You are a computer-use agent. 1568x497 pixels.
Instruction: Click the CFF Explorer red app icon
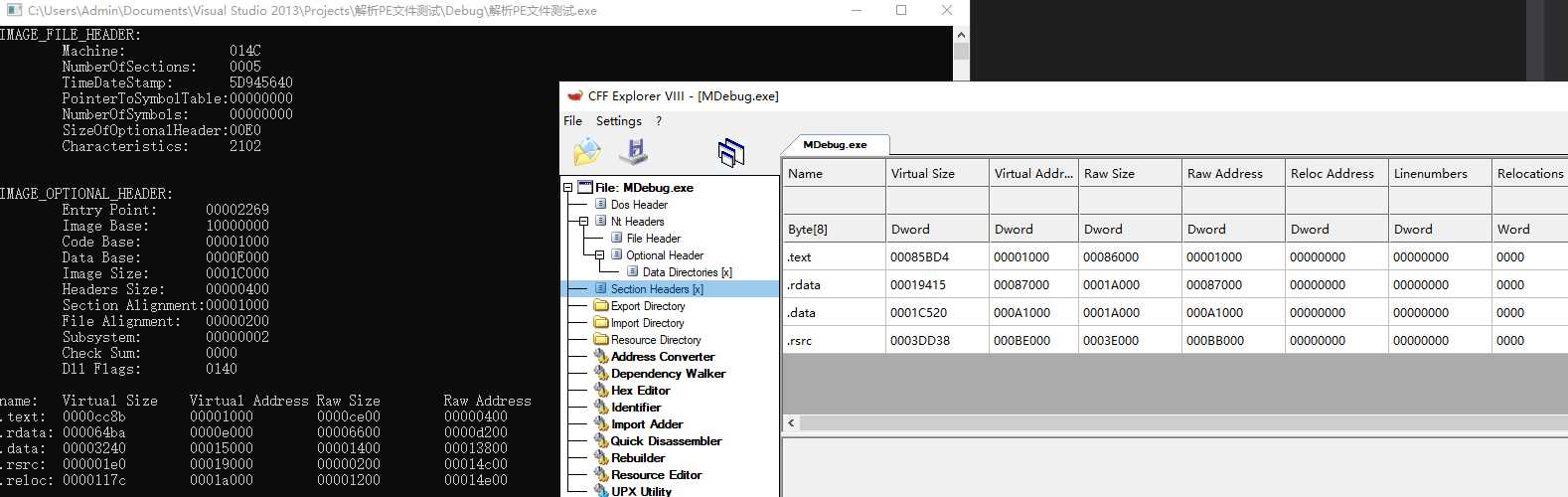(x=574, y=95)
